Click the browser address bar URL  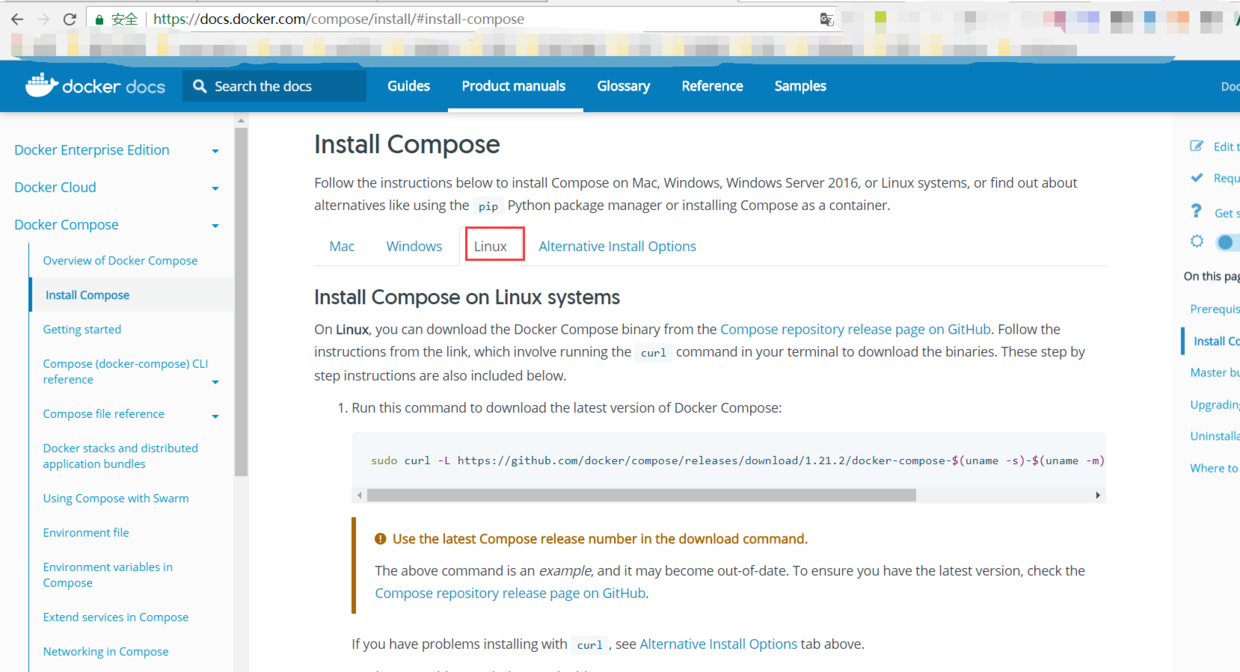(x=339, y=19)
